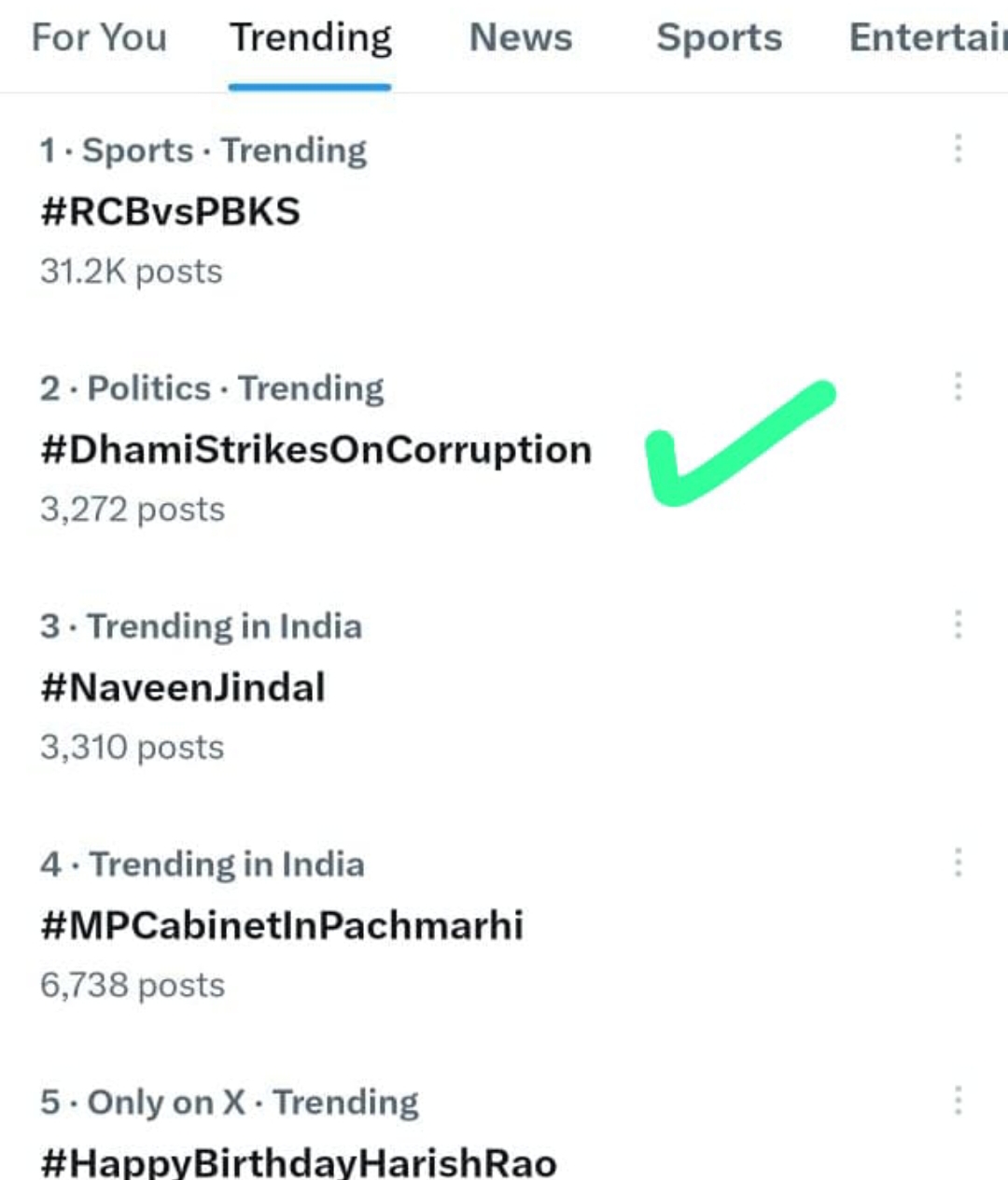The width and height of the screenshot is (1008, 1180).
Task: Open more options for #HappyBirthdayHarishRao trend
Action: 958,1101
